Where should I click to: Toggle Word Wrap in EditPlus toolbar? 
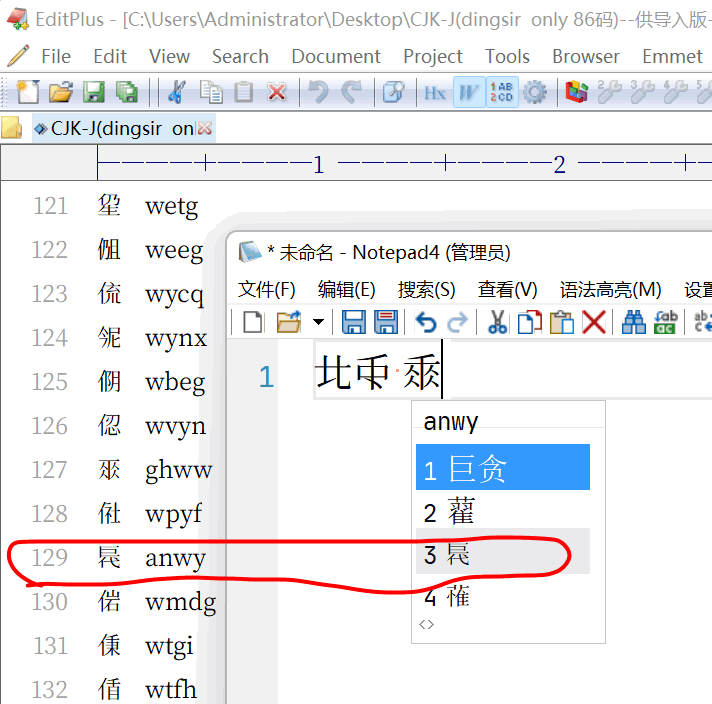click(468, 93)
